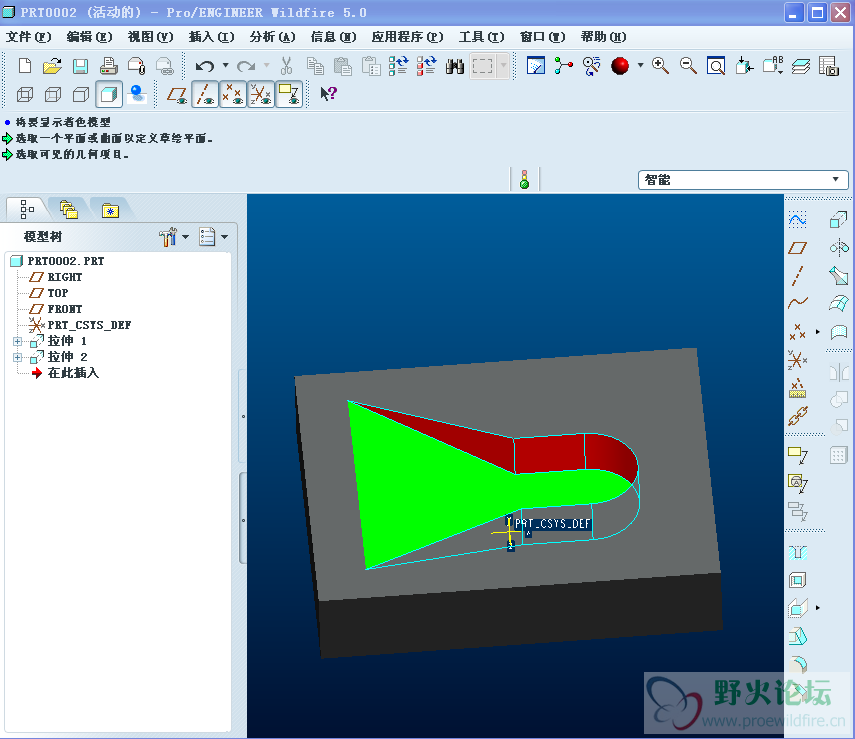Select the Datum Plane tool on right toolbar
The image size is (855, 739).
797,248
